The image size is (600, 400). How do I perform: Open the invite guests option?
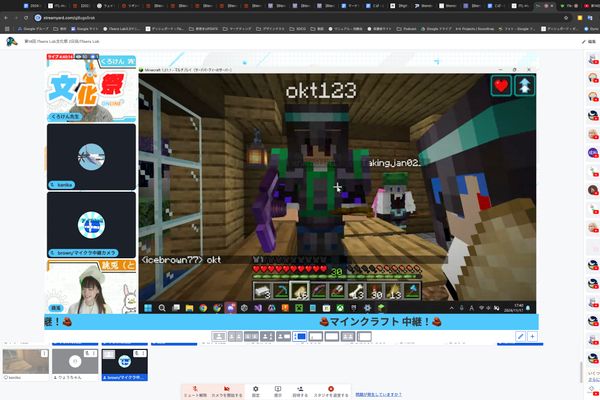[x=300, y=391]
